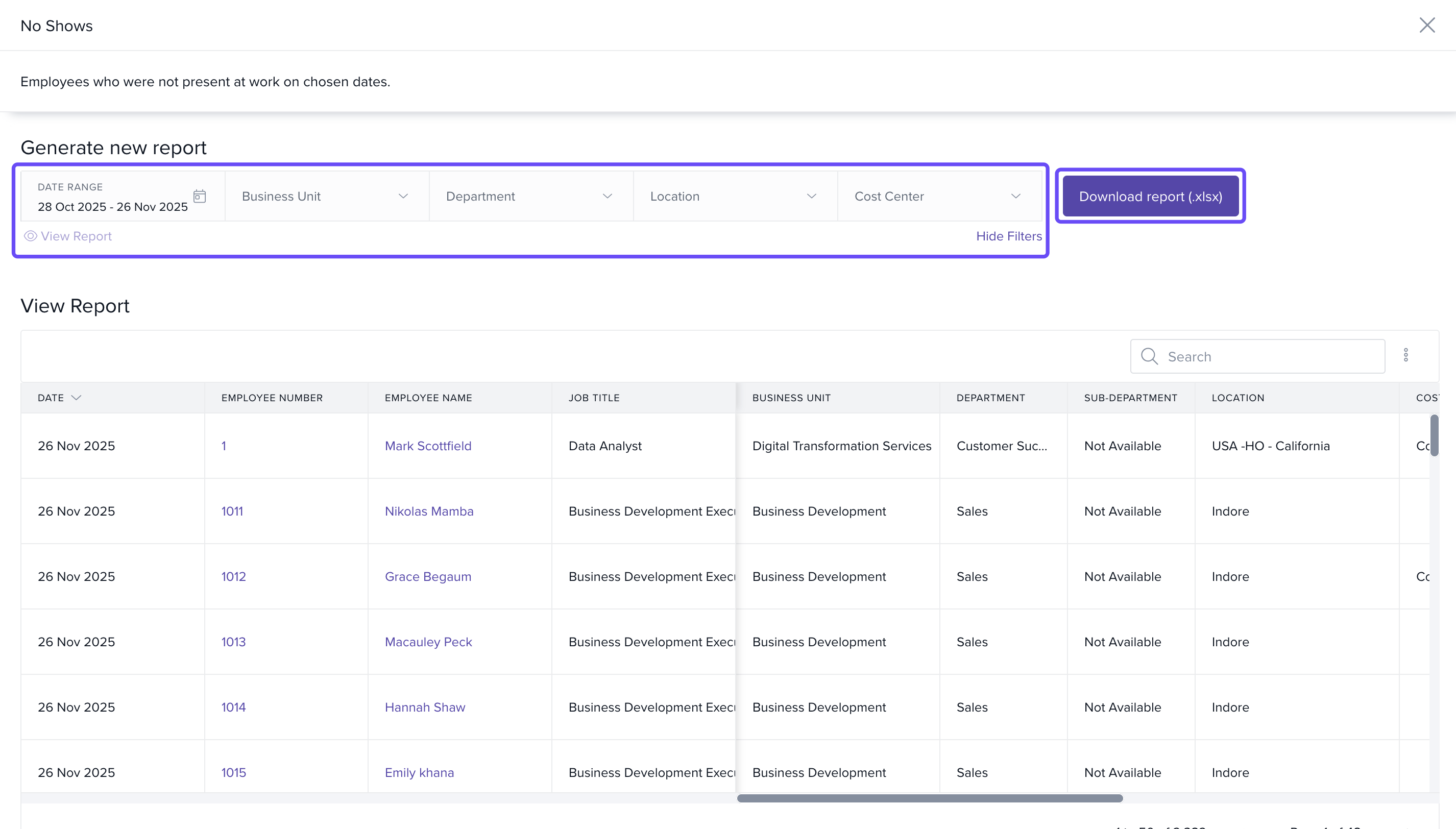Click in the Search input field
Viewport: 1456px width, 829px height.
(x=1270, y=356)
